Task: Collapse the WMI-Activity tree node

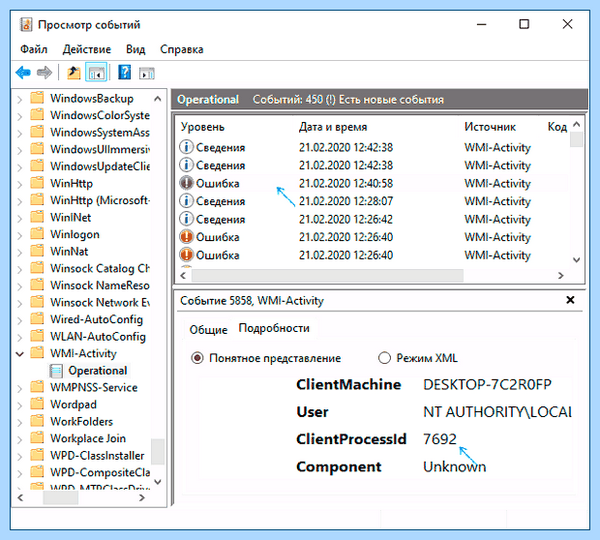Action: click(x=20, y=354)
